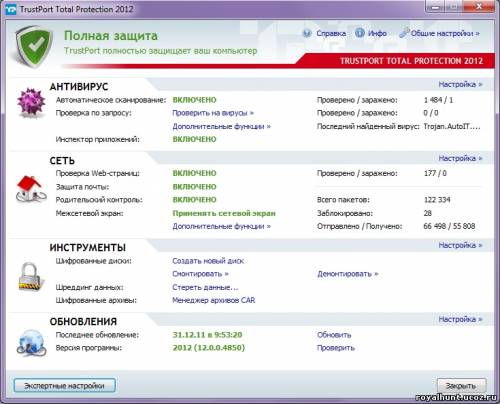500x404 pixels.
Task: Open Настройка link for Сеть section
Action: click(x=460, y=158)
